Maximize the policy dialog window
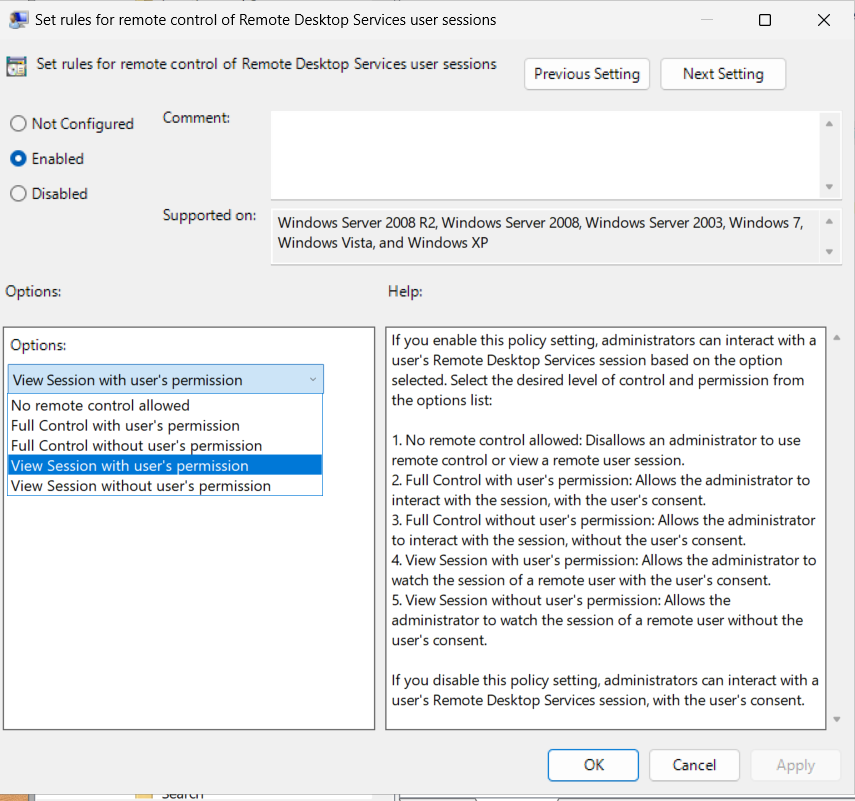 (x=765, y=20)
